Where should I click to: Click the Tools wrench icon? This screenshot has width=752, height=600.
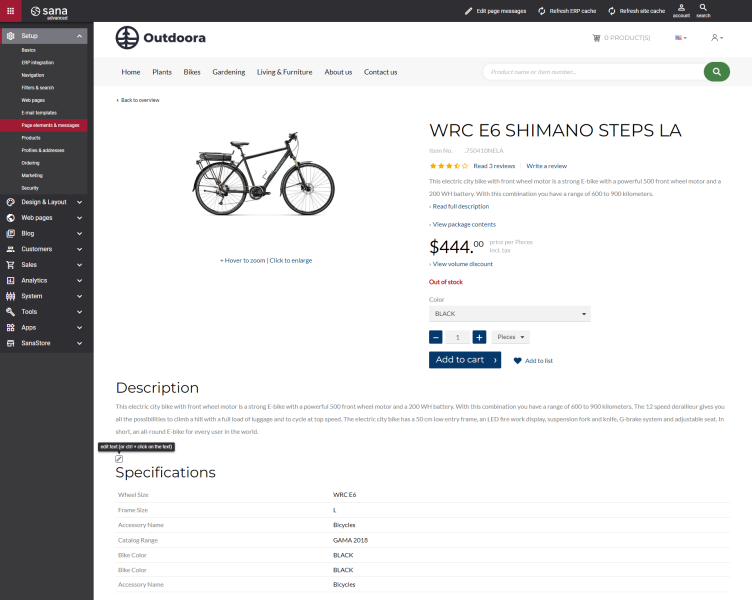[x=11, y=312]
